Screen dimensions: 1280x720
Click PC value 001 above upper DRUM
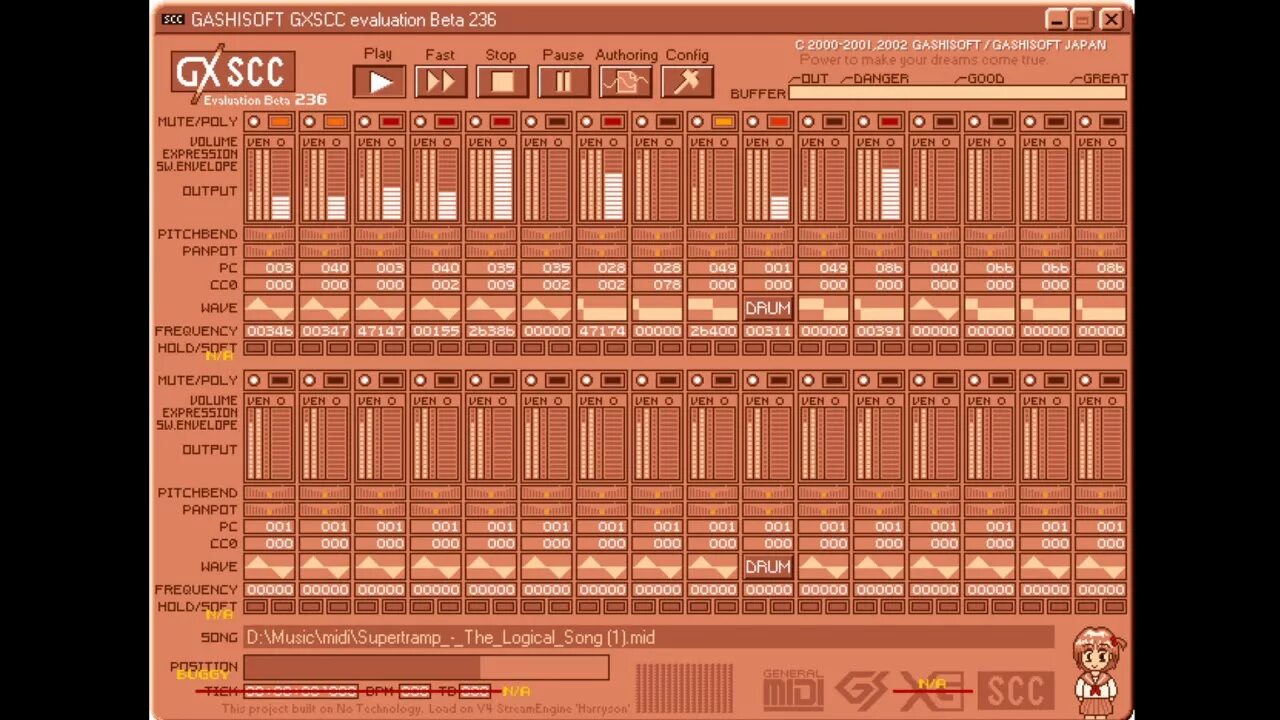[768, 269]
